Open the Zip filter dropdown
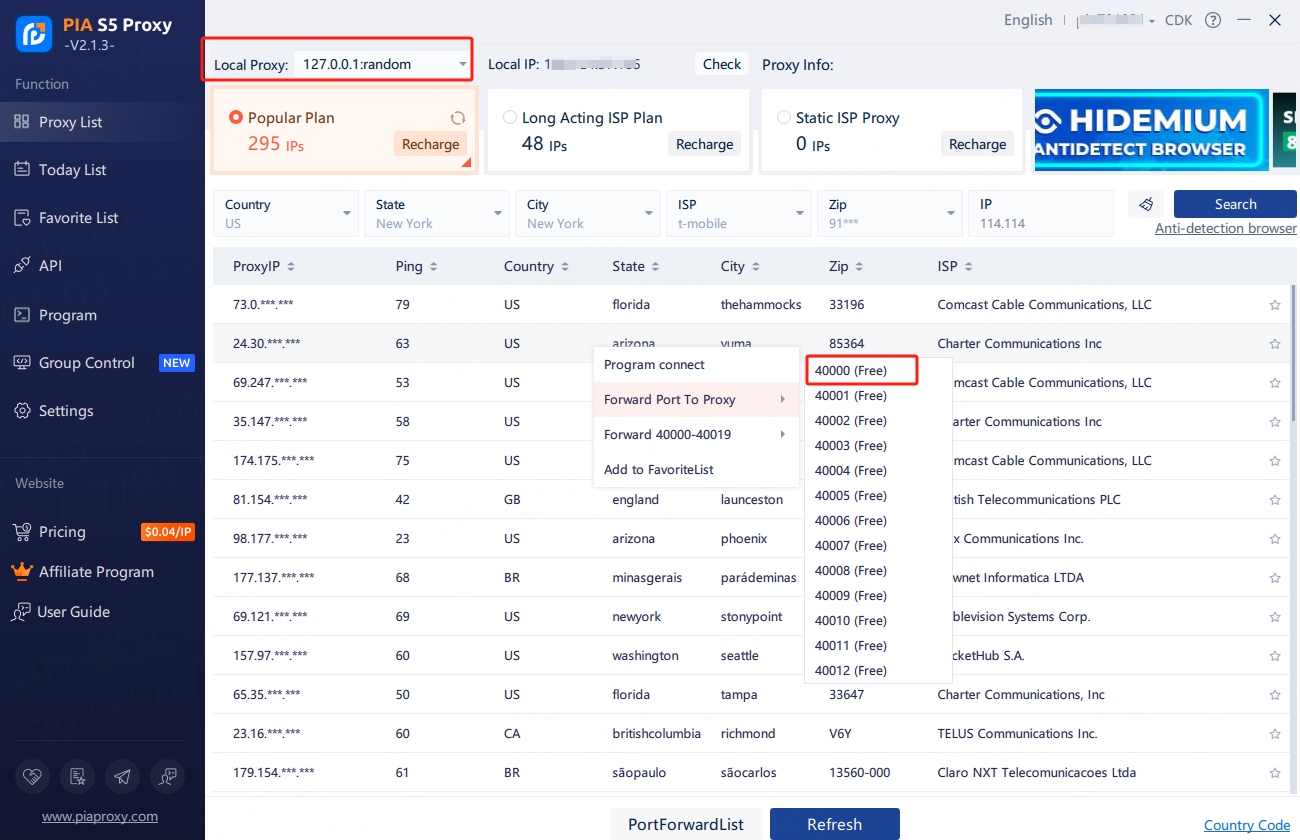The width and height of the screenshot is (1300, 840). (x=890, y=213)
